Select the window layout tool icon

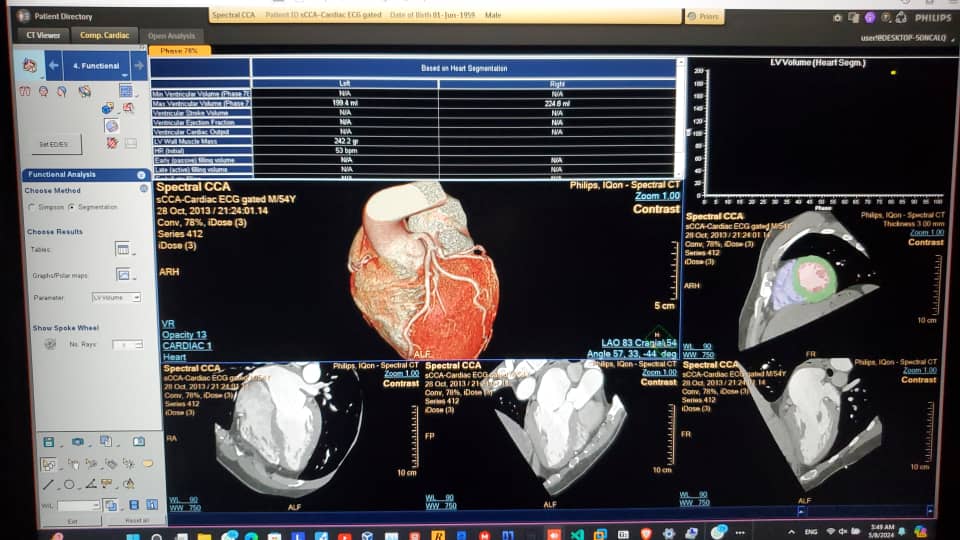point(48,465)
